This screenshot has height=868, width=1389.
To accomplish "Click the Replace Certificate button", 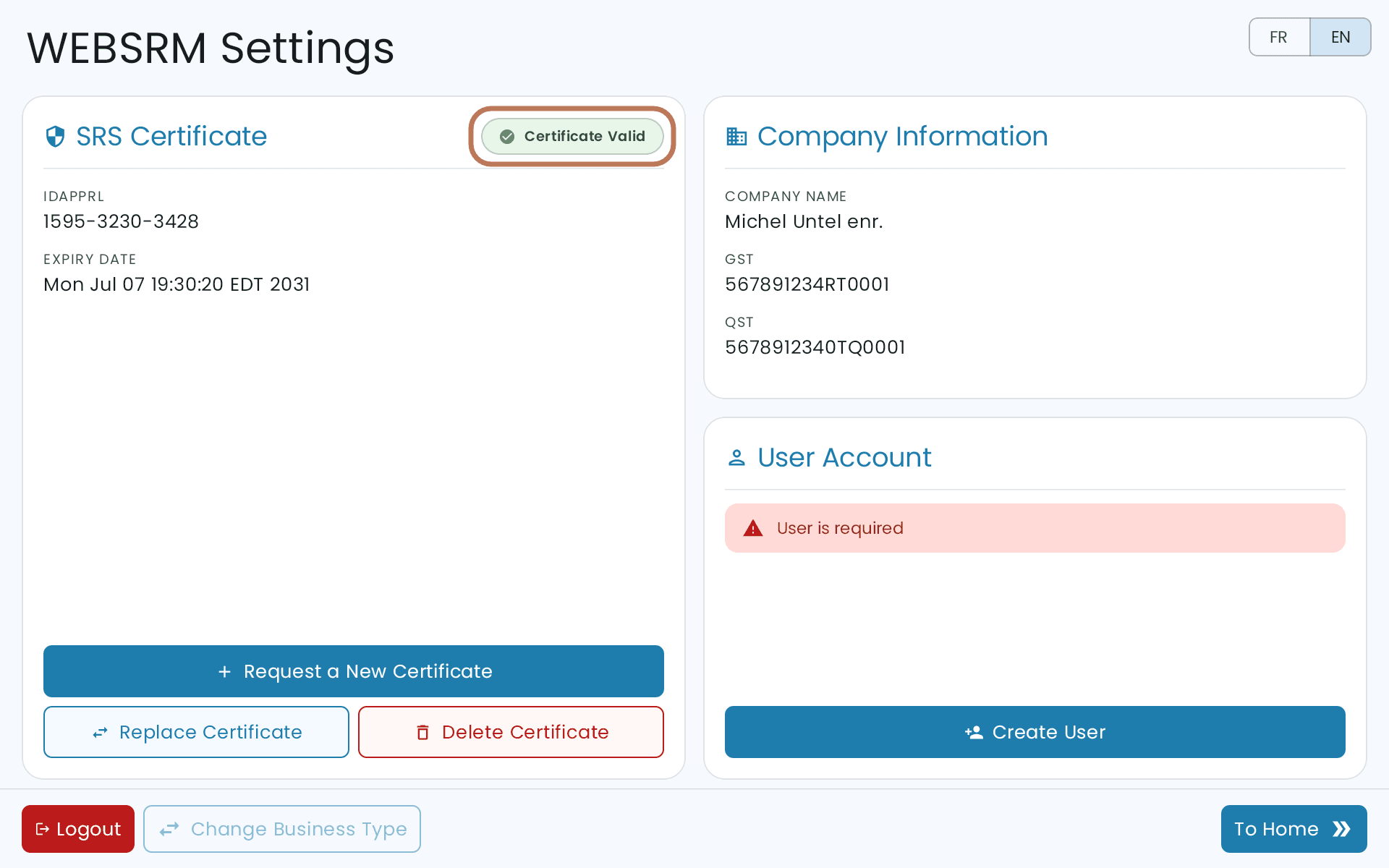I will (x=196, y=732).
